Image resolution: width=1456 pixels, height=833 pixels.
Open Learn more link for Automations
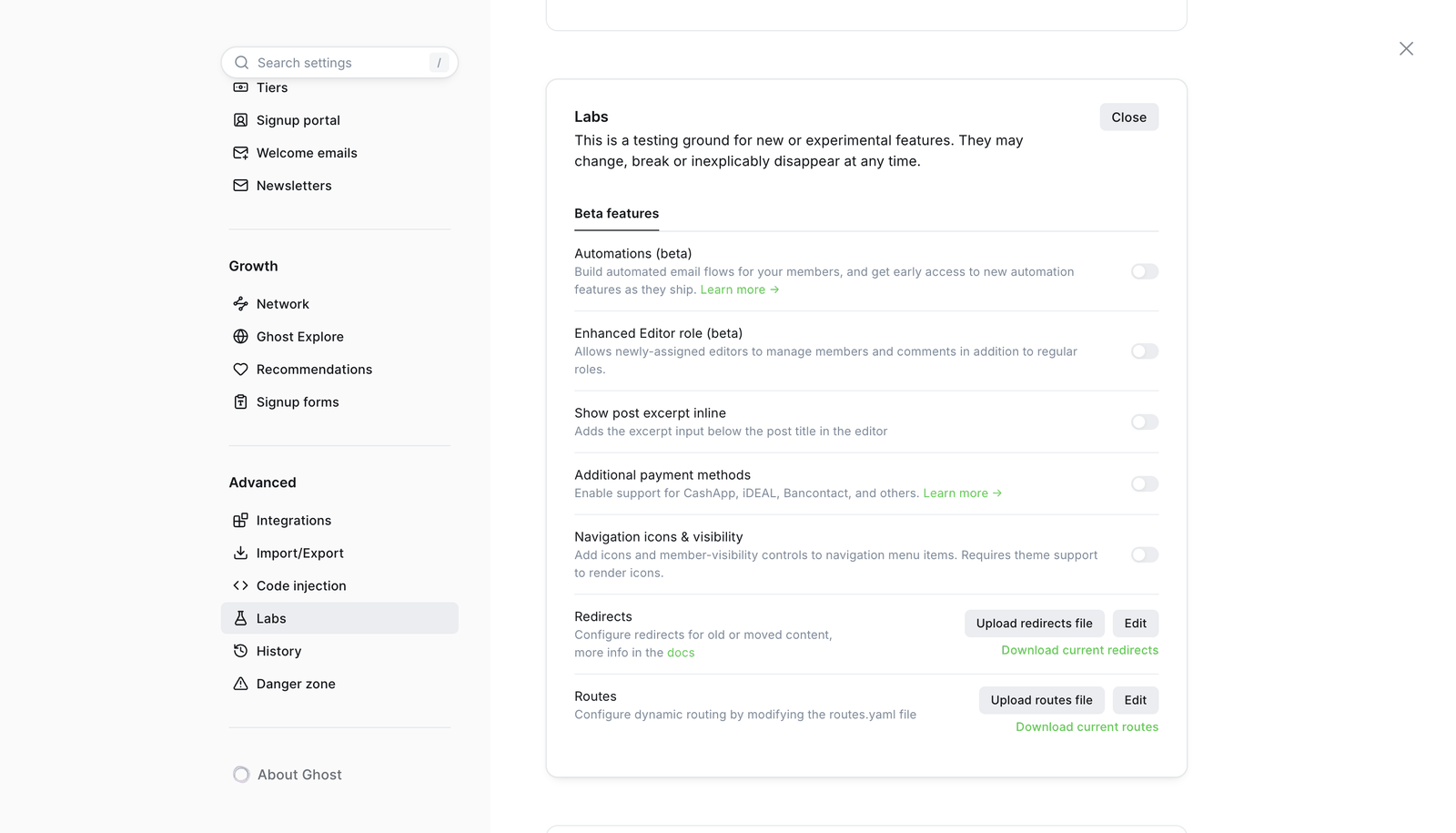click(740, 290)
